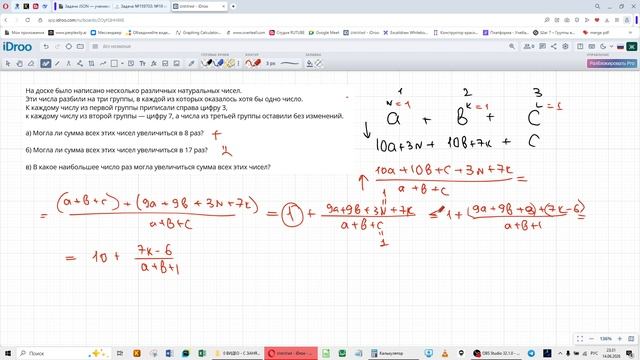Screen dimensions: 640x360
Task: Toggle dark mode moon icon
Action: 603,47
